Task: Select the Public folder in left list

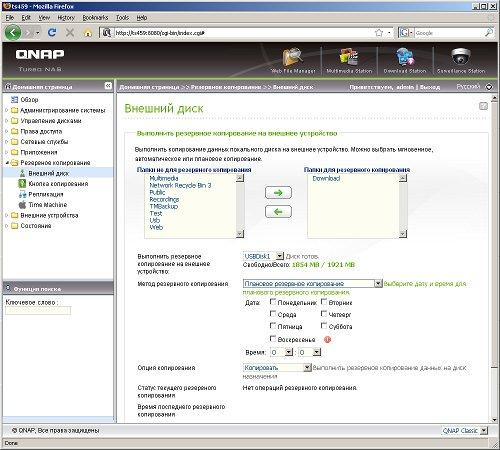Action: tap(157, 192)
